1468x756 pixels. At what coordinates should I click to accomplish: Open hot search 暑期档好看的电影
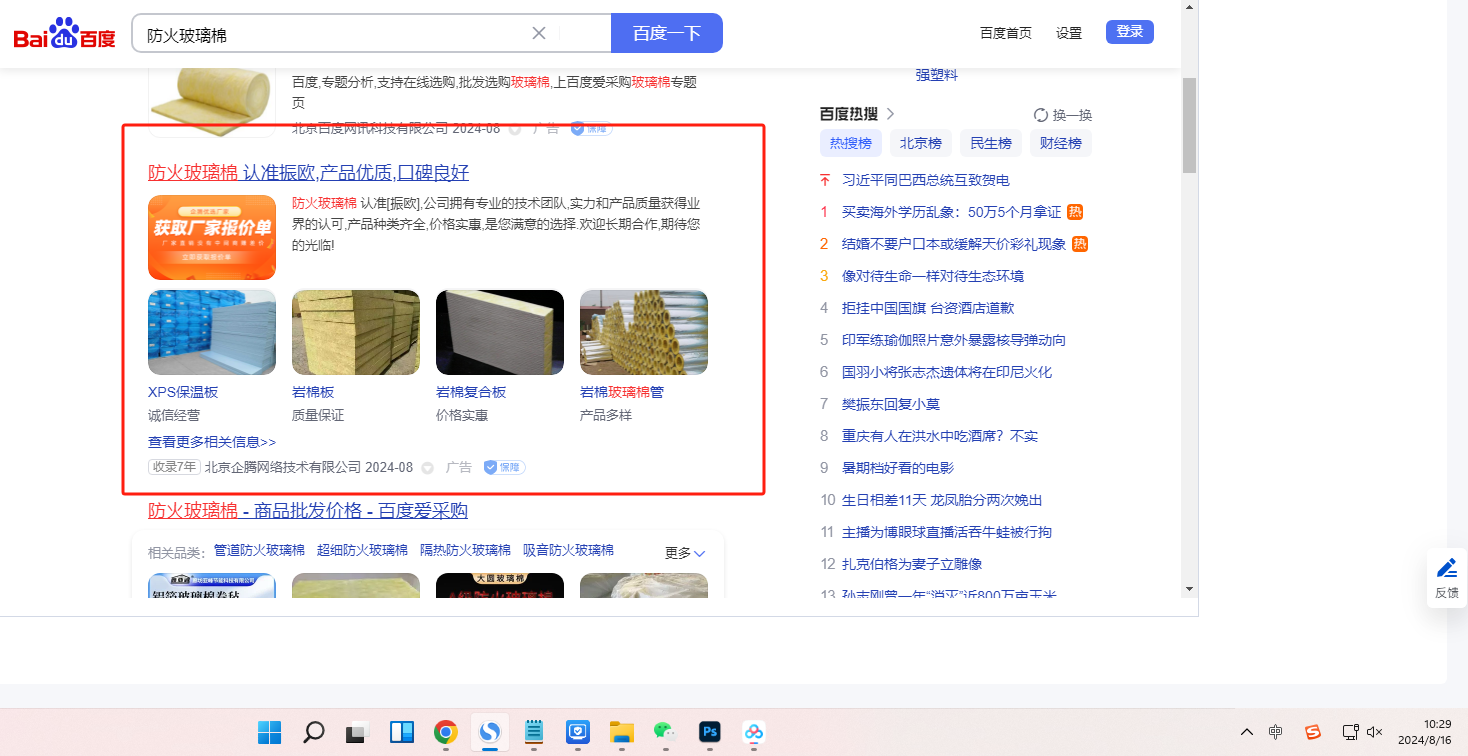click(x=898, y=468)
